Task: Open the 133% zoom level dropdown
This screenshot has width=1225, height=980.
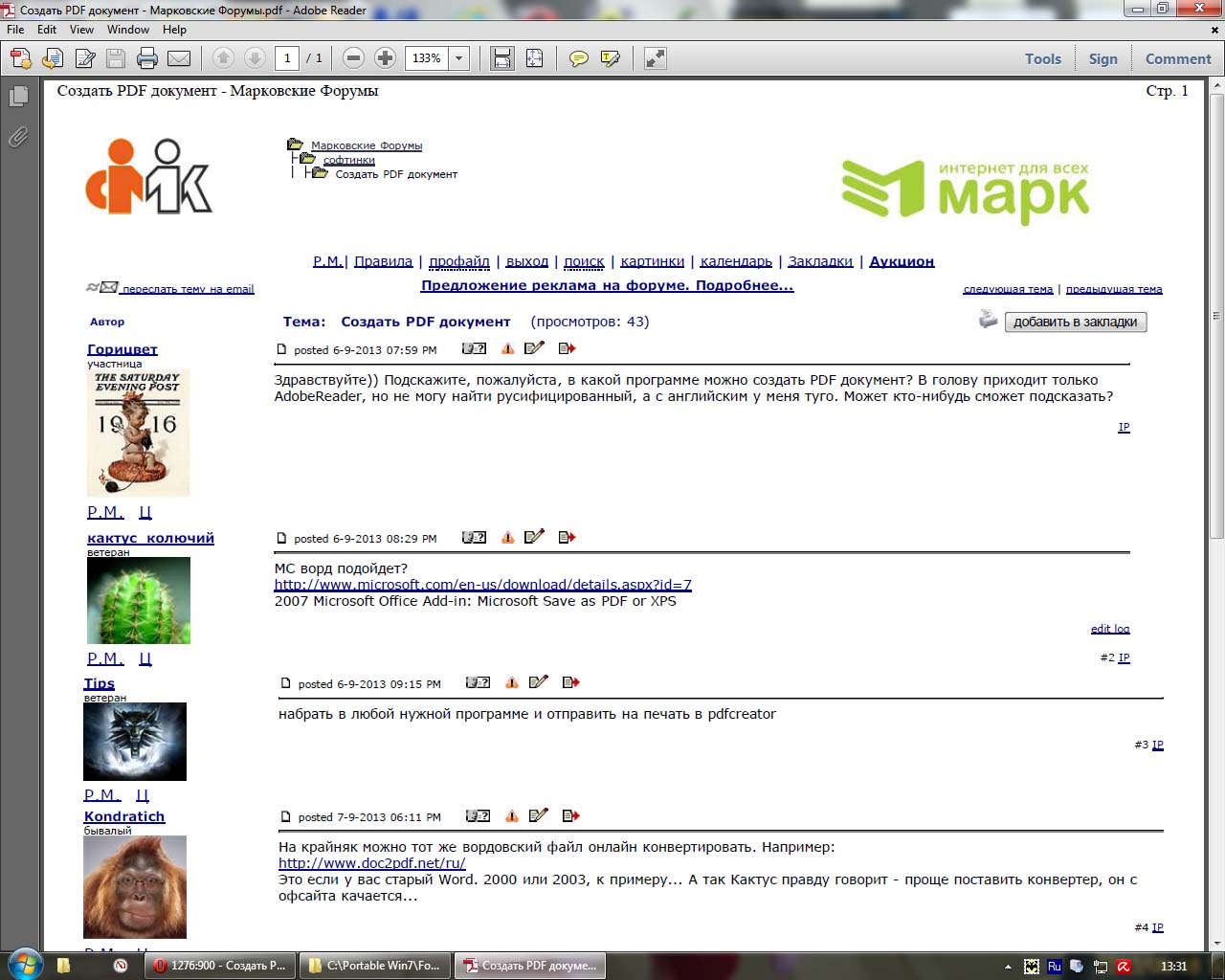Action: pyautogui.click(x=459, y=58)
